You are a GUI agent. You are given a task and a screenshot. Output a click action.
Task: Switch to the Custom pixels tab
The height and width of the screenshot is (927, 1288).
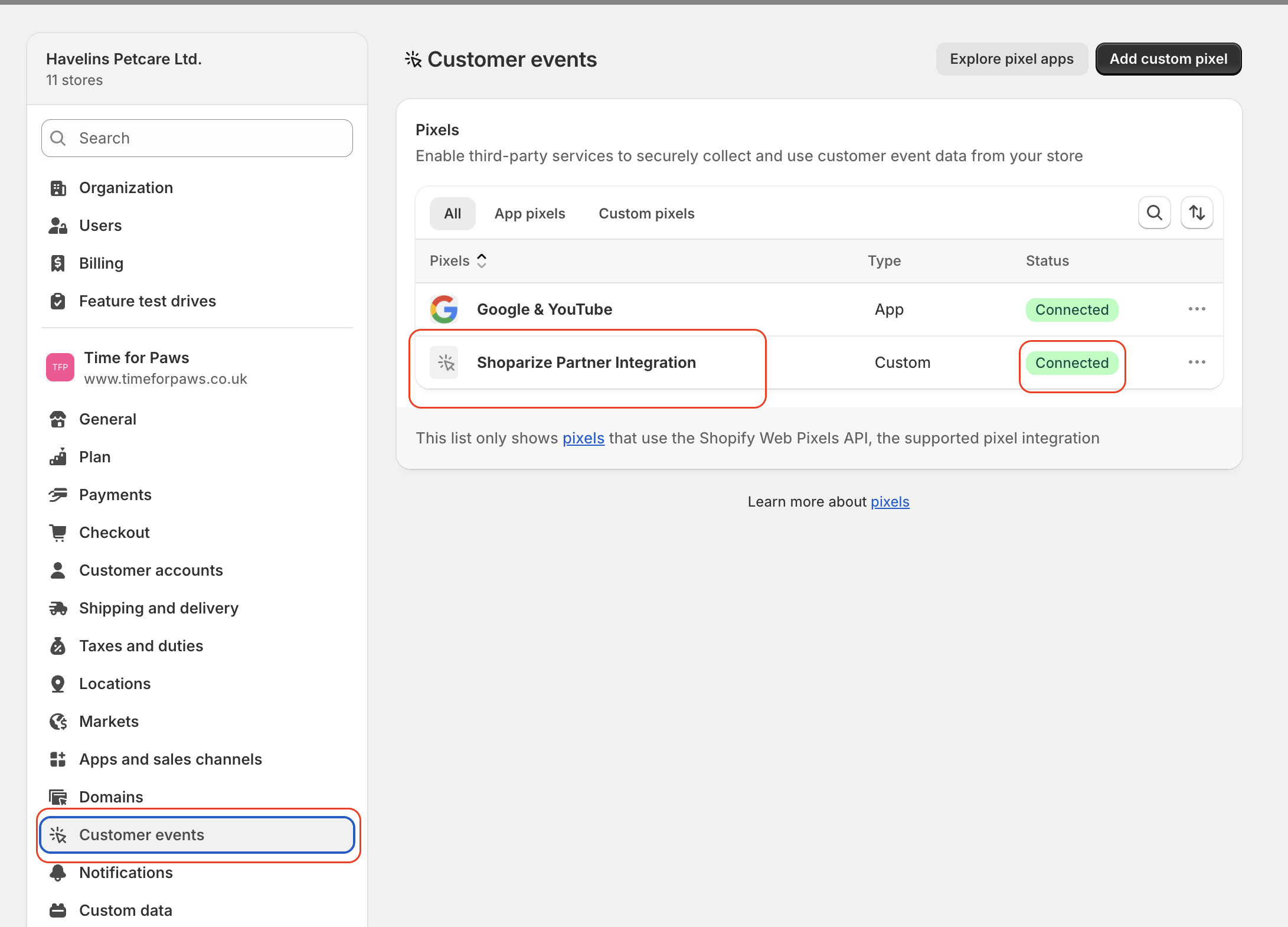(646, 214)
